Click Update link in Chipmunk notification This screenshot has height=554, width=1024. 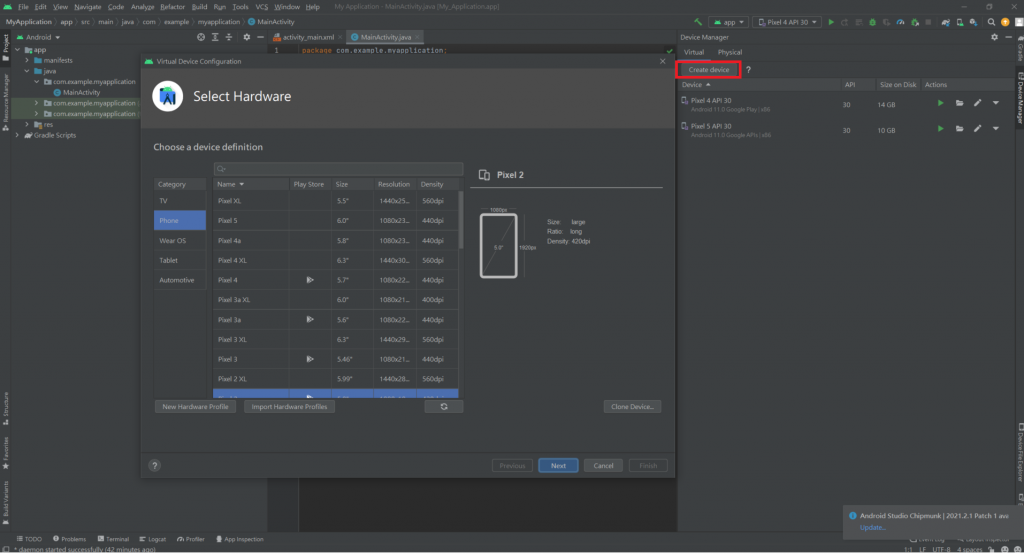[872, 527]
